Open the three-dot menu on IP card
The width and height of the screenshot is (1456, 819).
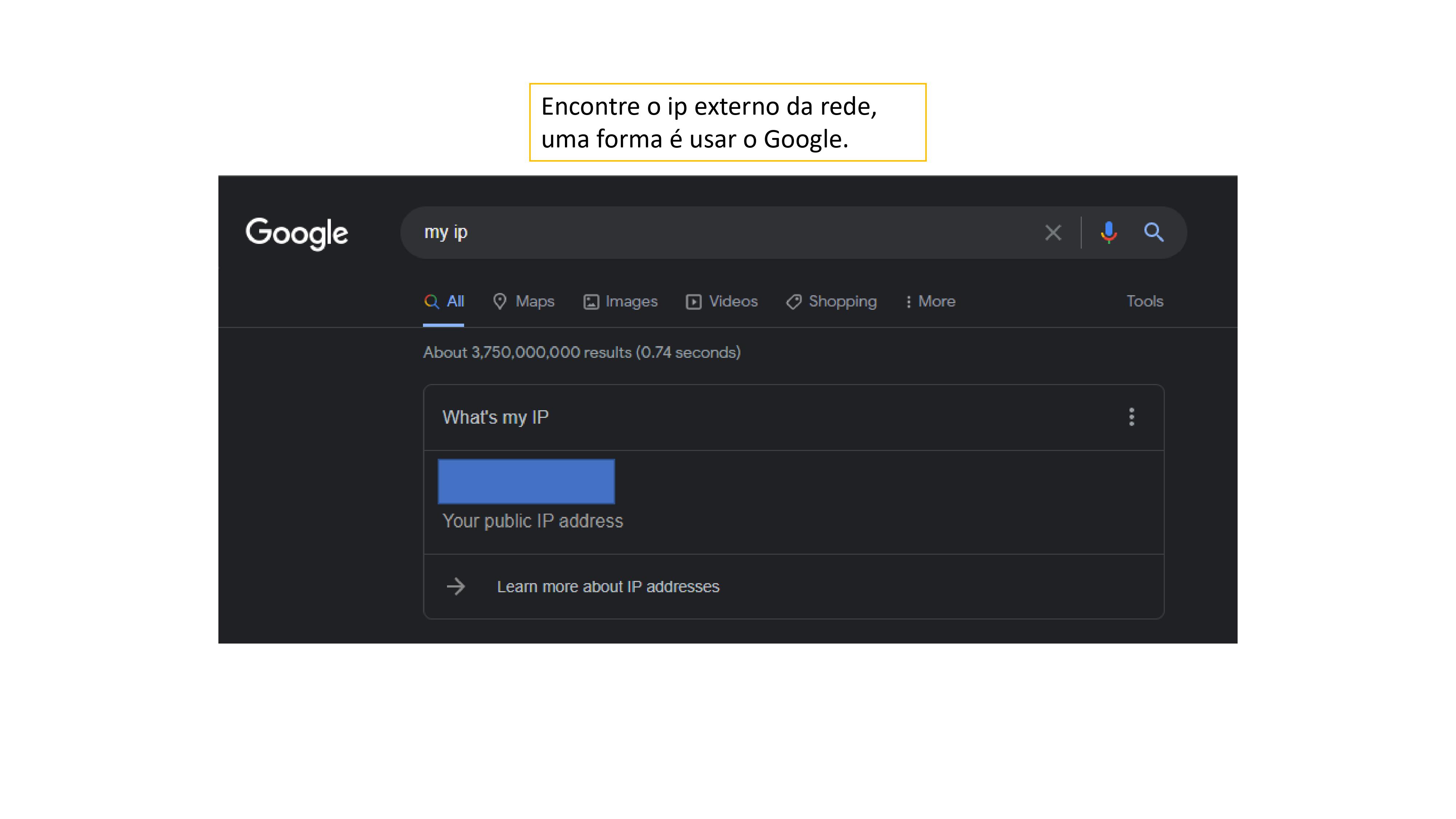click(x=1131, y=417)
